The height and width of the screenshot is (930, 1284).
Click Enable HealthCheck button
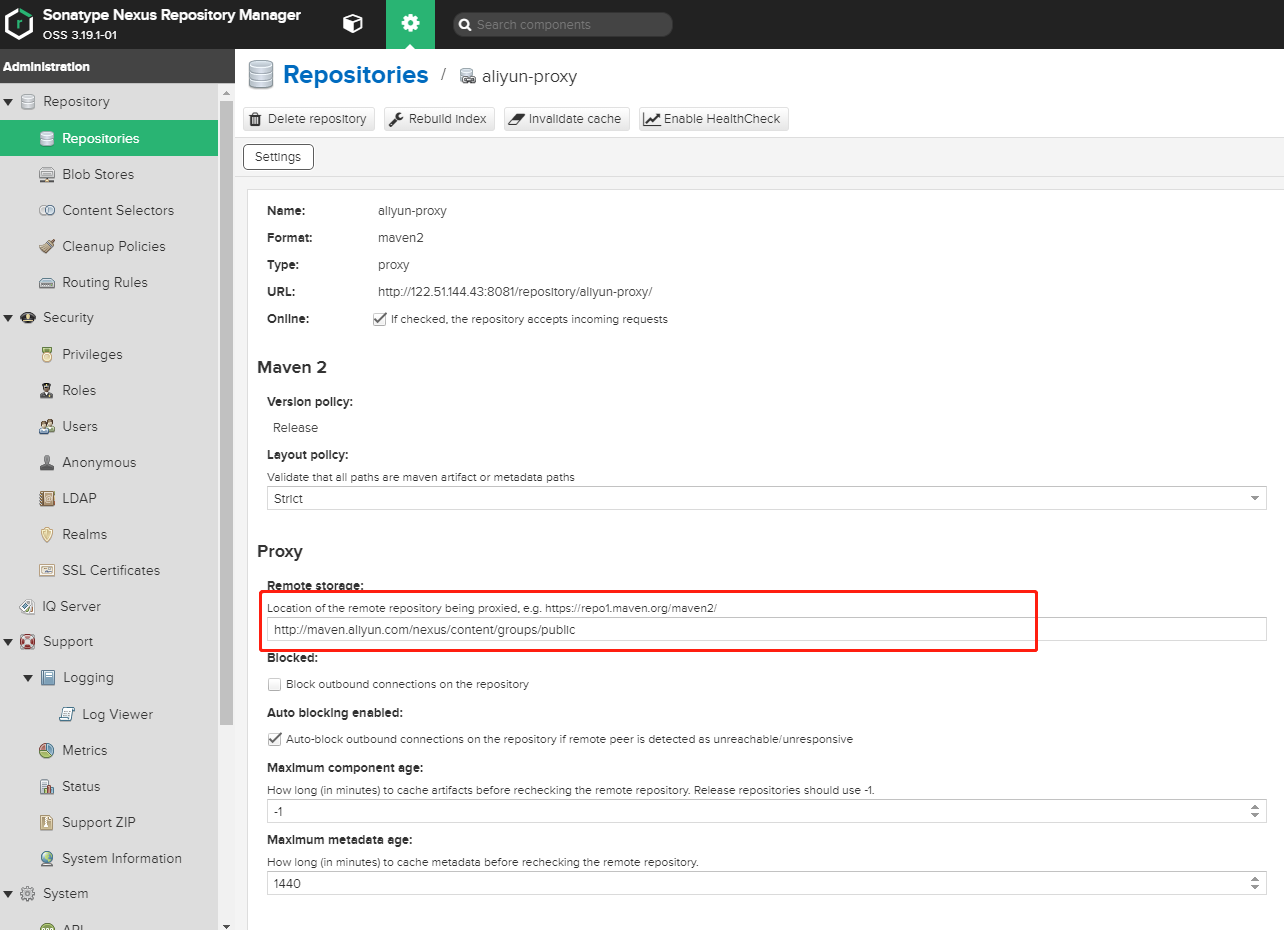tap(714, 119)
